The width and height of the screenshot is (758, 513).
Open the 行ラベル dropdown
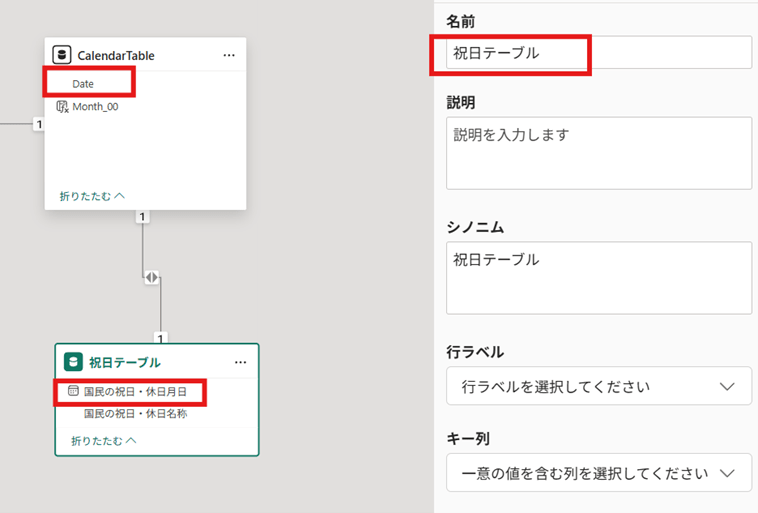(598, 386)
